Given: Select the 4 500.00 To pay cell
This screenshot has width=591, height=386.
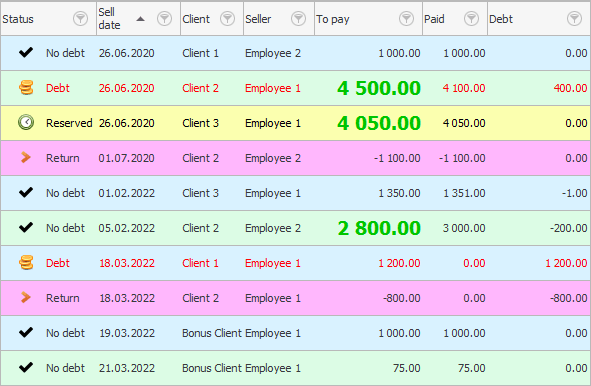Looking at the screenshot, I should click(x=379, y=88).
